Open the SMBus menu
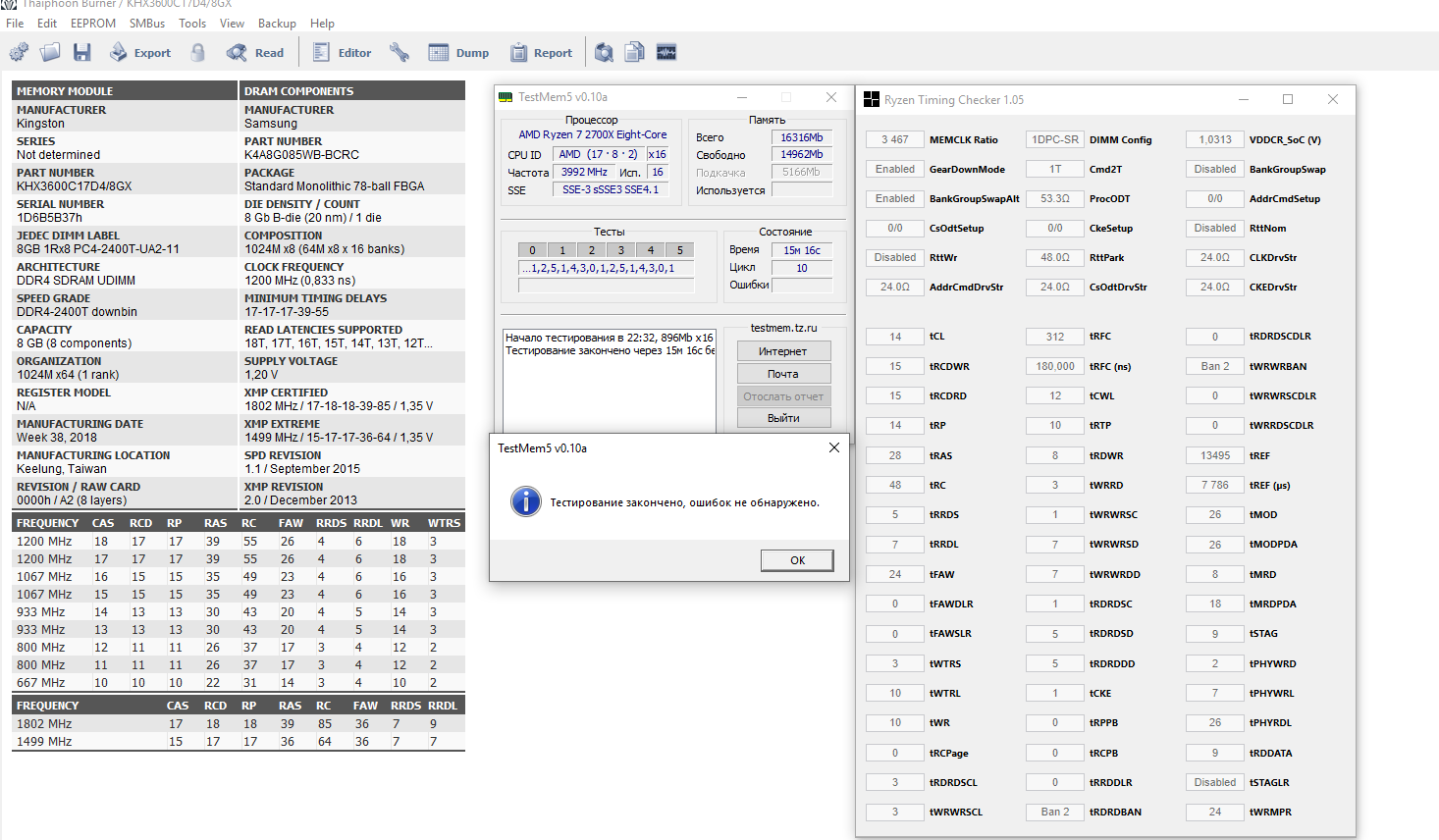The image size is (1439, 840). (x=147, y=23)
